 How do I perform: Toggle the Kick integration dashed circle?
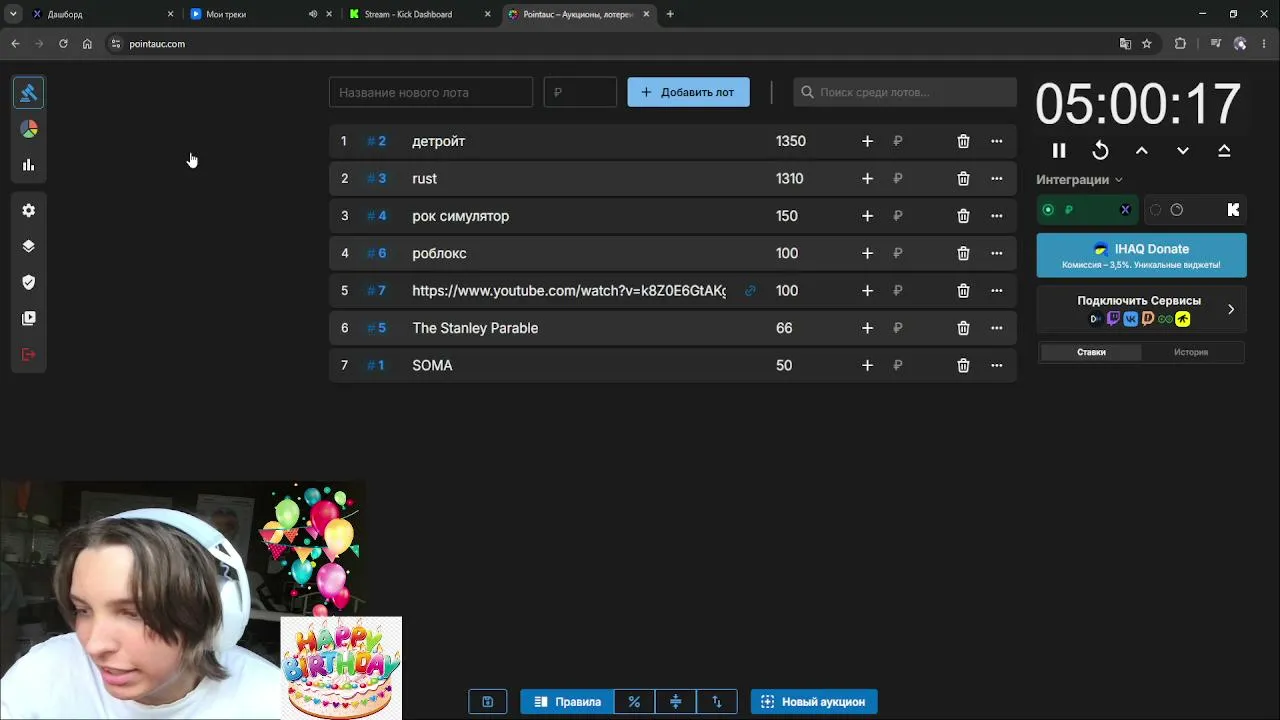tap(1155, 210)
